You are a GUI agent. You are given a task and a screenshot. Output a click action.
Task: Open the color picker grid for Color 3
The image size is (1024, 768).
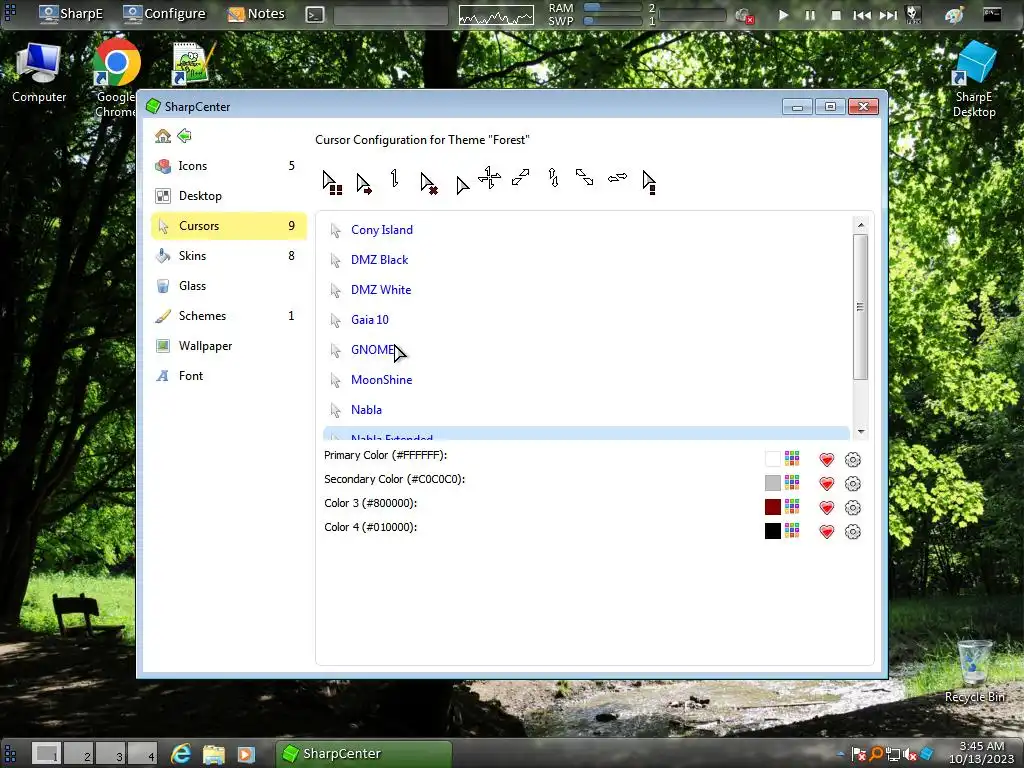click(x=792, y=506)
